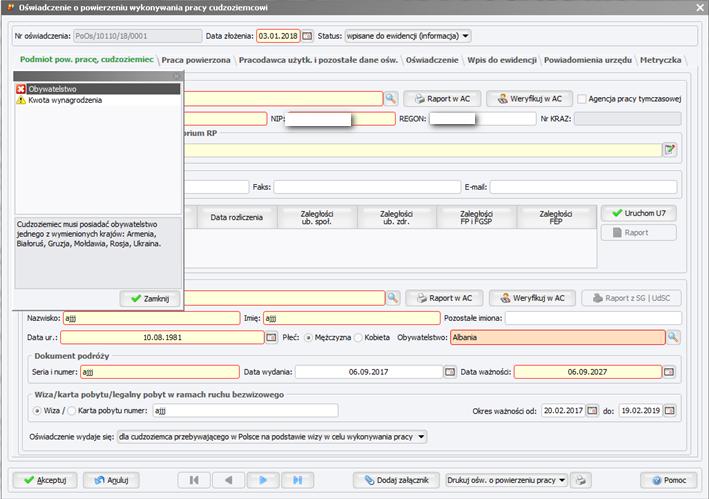Open calendar for Data ur. field
Screen dimensions: 709x499
coord(271,337)
